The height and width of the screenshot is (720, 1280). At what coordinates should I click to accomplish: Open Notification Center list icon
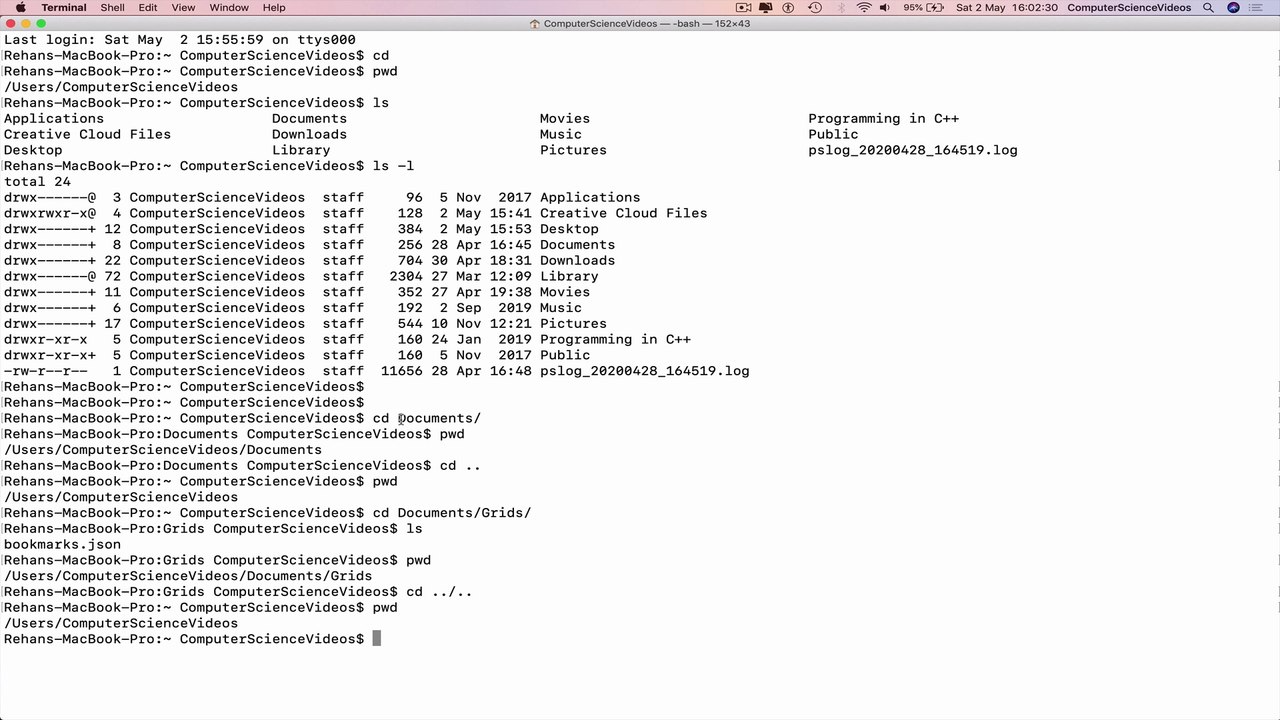(x=1257, y=7)
